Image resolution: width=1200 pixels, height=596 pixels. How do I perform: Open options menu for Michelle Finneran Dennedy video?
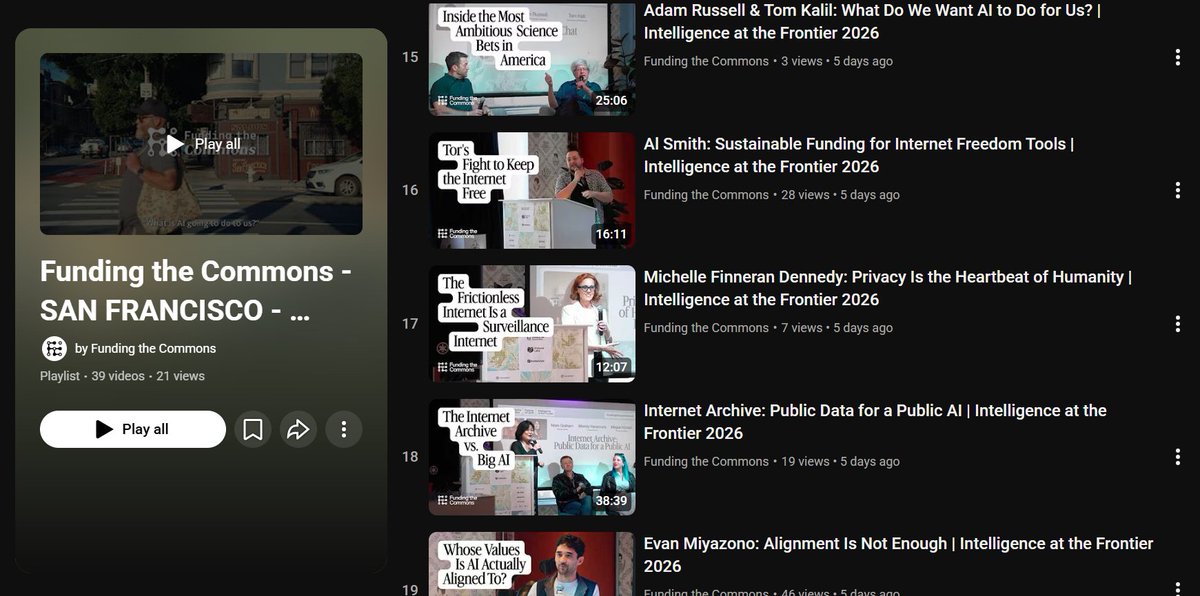coord(1177,323)
